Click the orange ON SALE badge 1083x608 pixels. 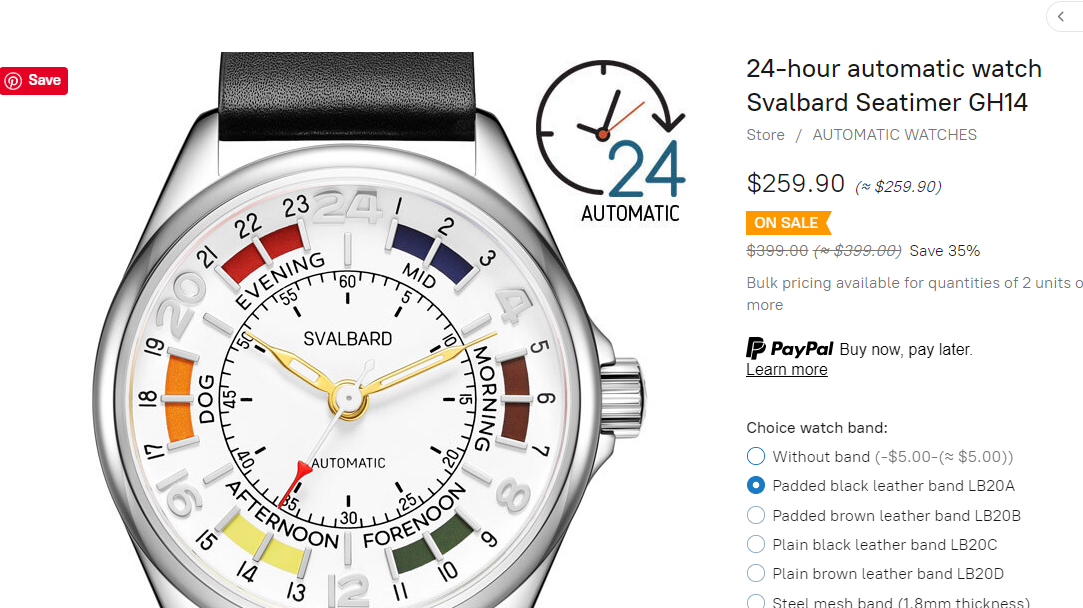[x=788, y=223]
